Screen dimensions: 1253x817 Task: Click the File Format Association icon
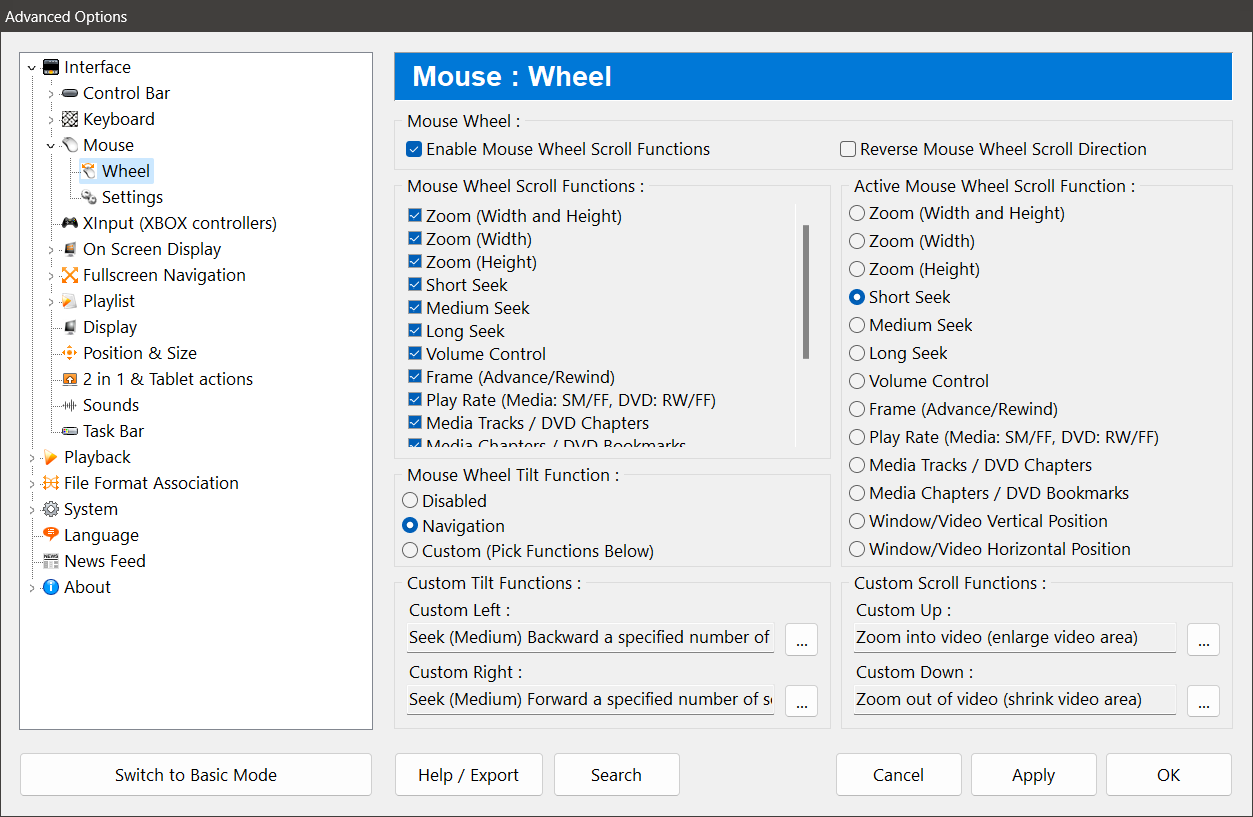(51, 483)
